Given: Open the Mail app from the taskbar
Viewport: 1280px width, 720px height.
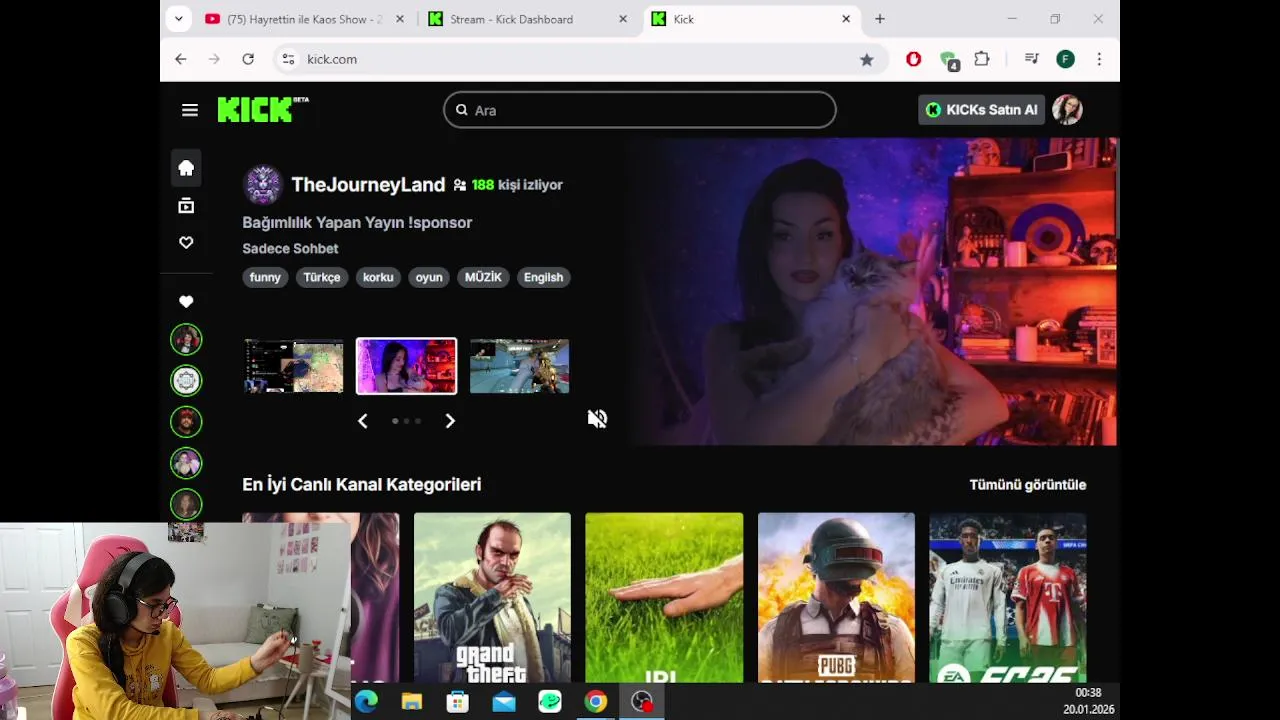Looking at the screenshot, I should [x=504, y=702].
